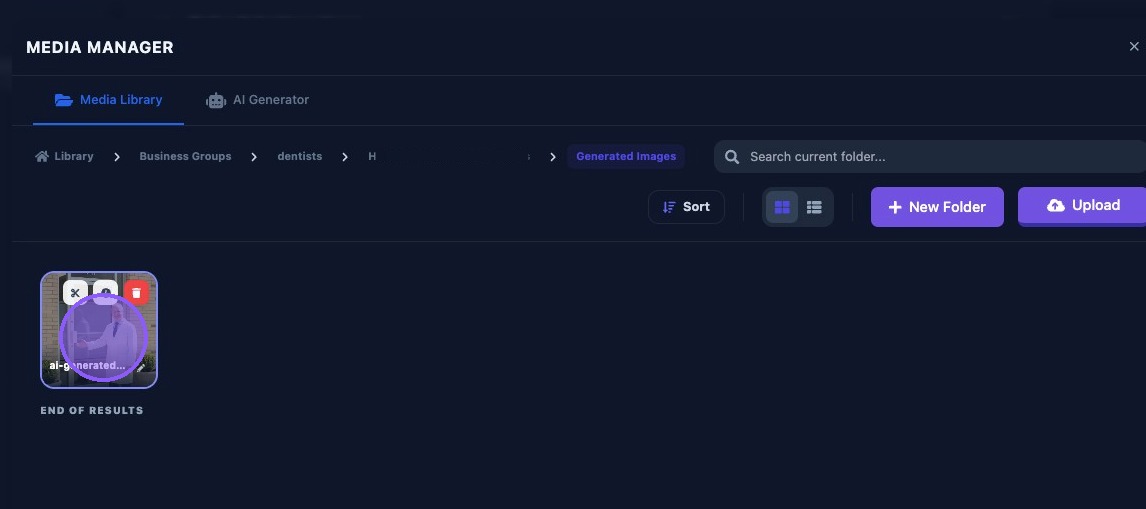Viewport: 1146px width, 509px height.
Task: Open the AI Generator tab
Action: (257, 100)
